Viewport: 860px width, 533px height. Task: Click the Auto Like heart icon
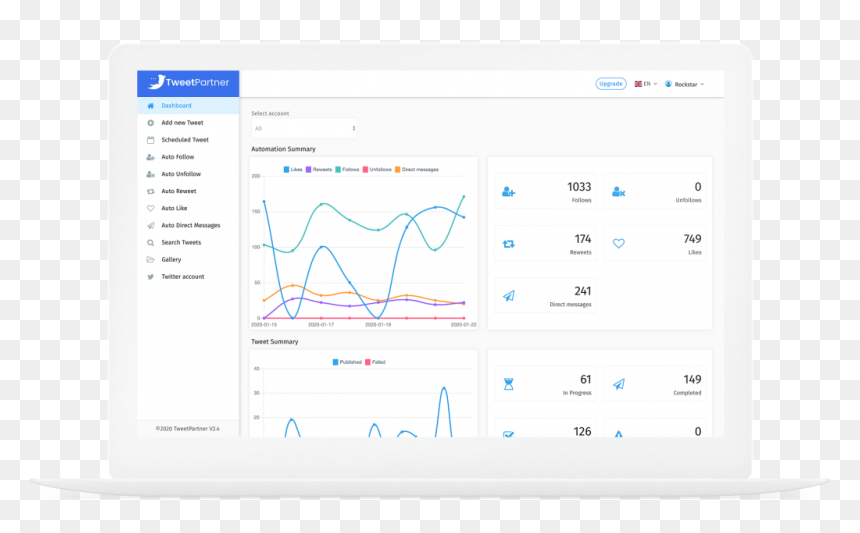coord(150,208)
